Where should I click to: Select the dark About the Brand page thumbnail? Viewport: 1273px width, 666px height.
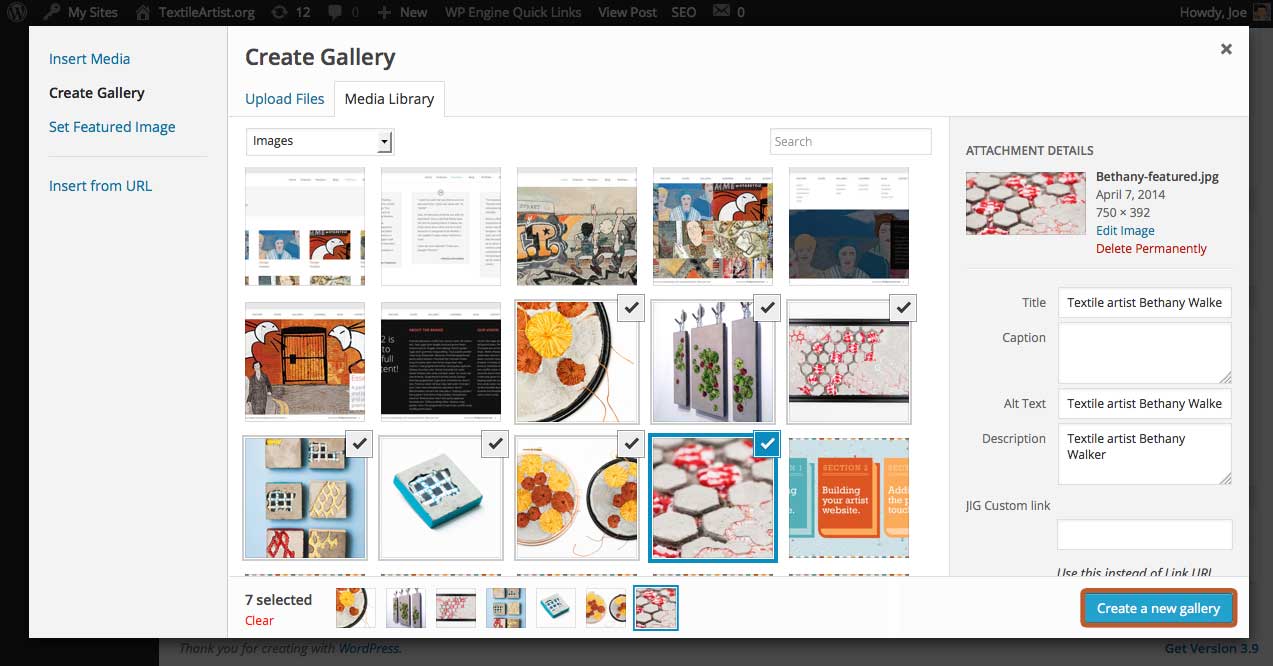(441, 362)
